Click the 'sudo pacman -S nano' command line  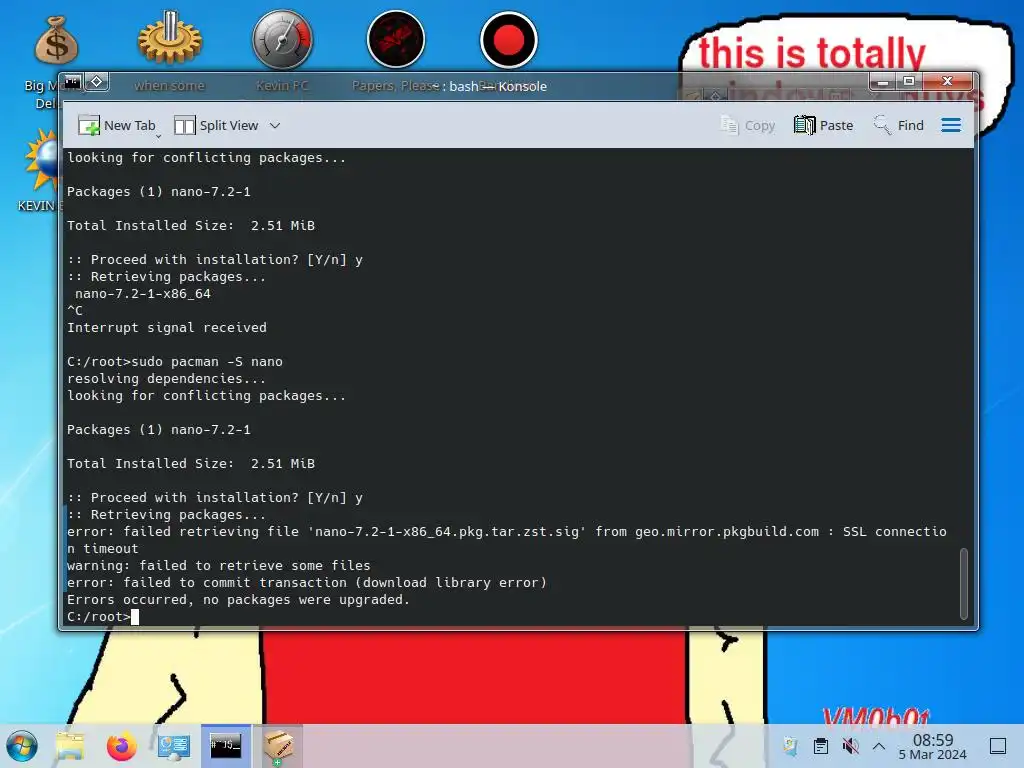click(x=207, y=361)
